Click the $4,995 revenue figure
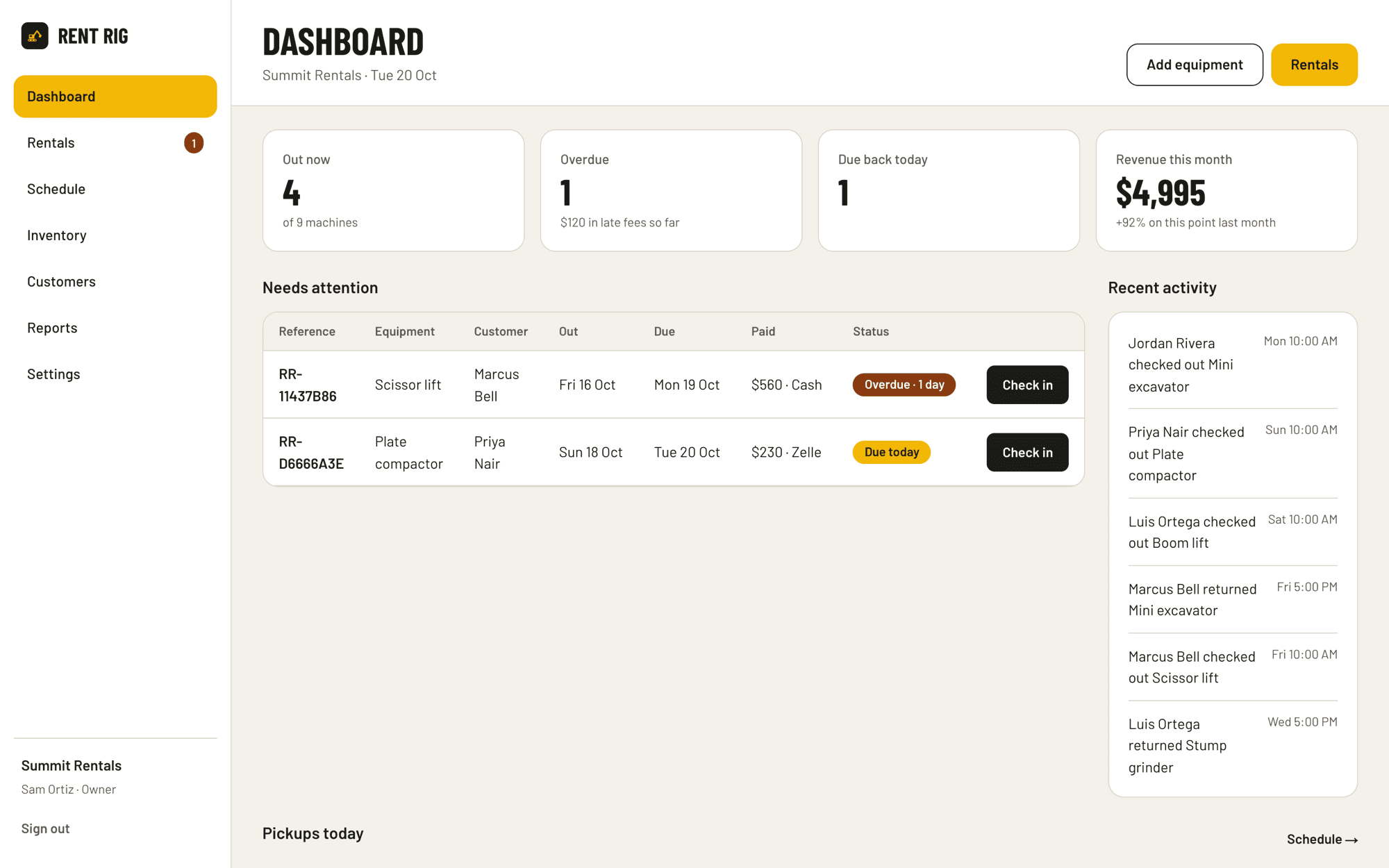This screenshot has width=1389, height=868. click(1161, 192)
